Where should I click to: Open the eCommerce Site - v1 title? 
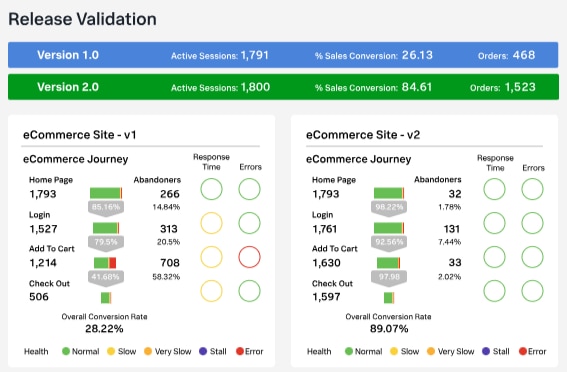point(80,135)
